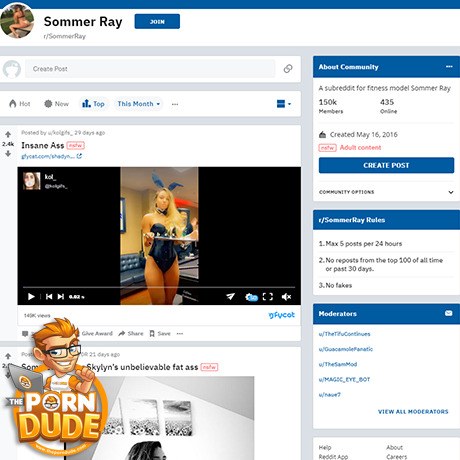Viewport: 460px width, 460px height.
Task: Open moderator u/TheTifuContinues profile
Action: (344, 334)
